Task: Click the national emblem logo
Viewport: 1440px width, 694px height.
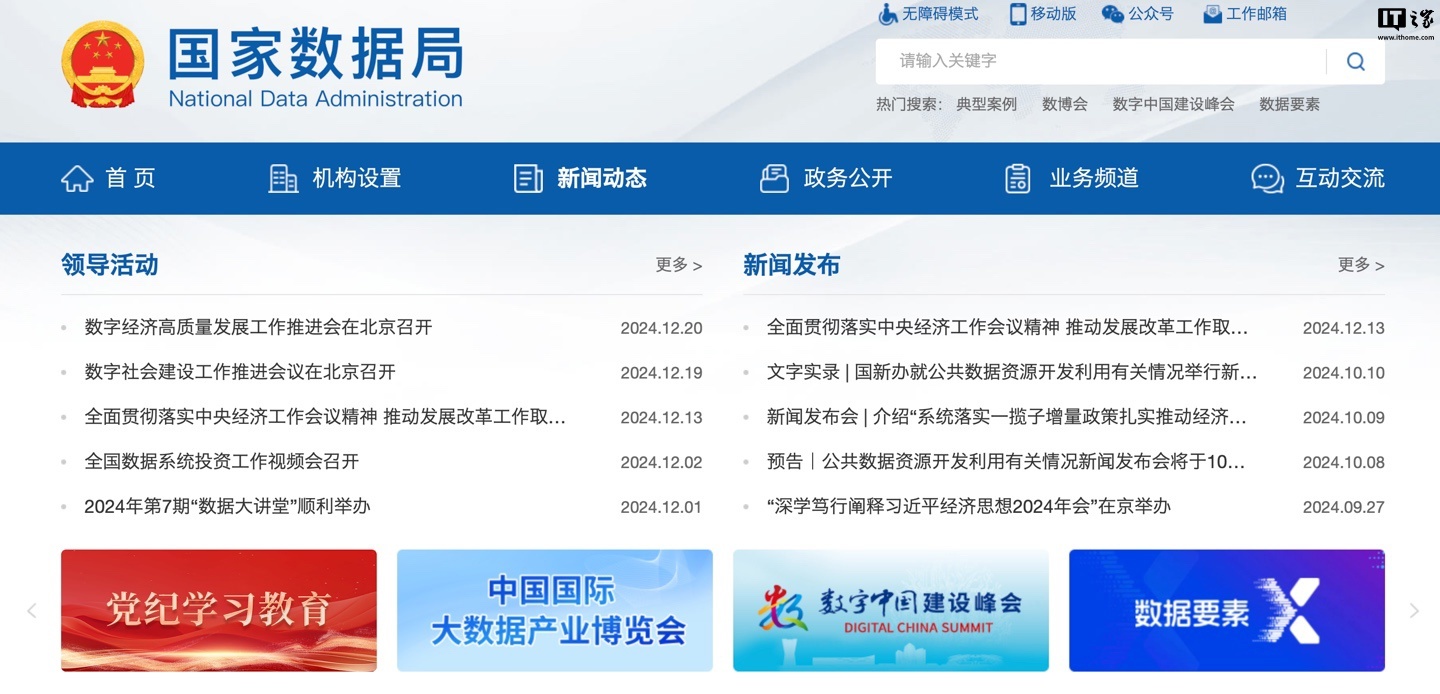Action: (x=103, y=65)
